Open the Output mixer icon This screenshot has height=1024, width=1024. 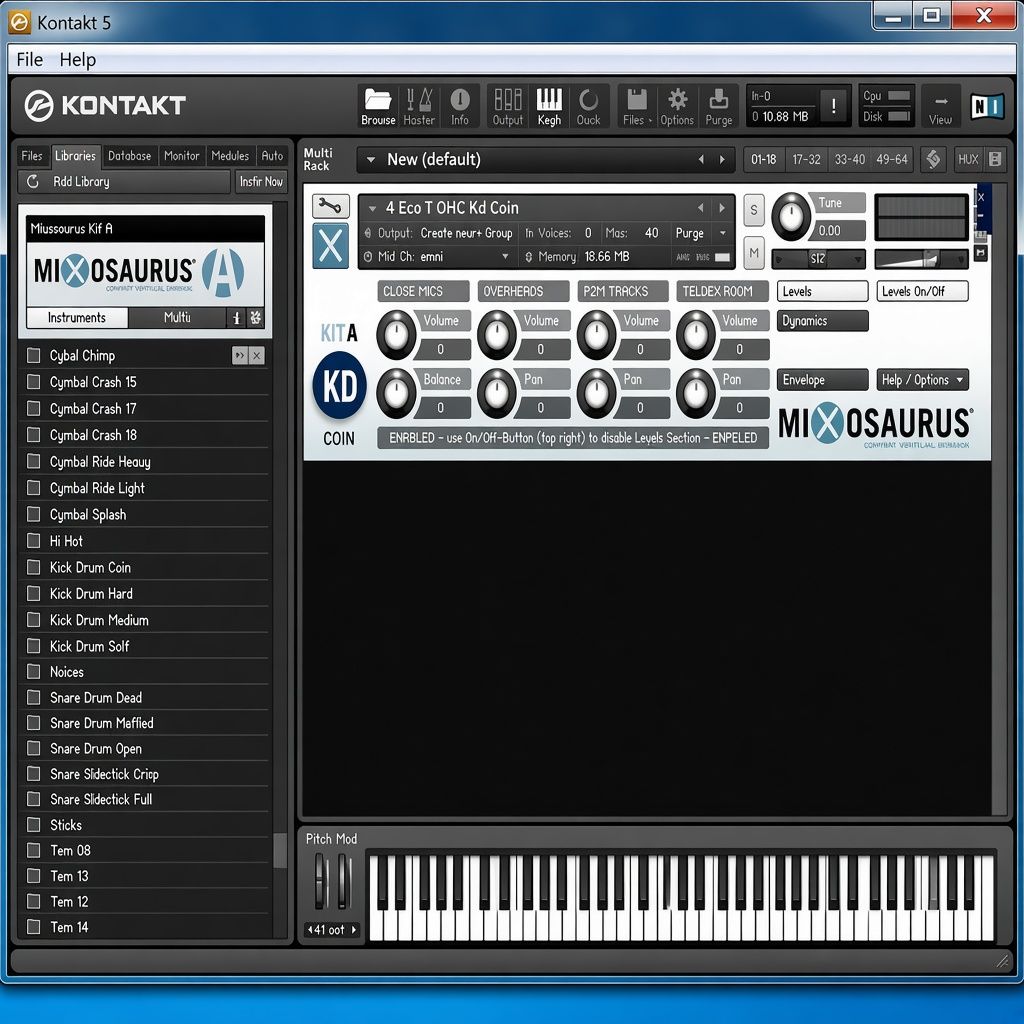click(x=507, y=99)
